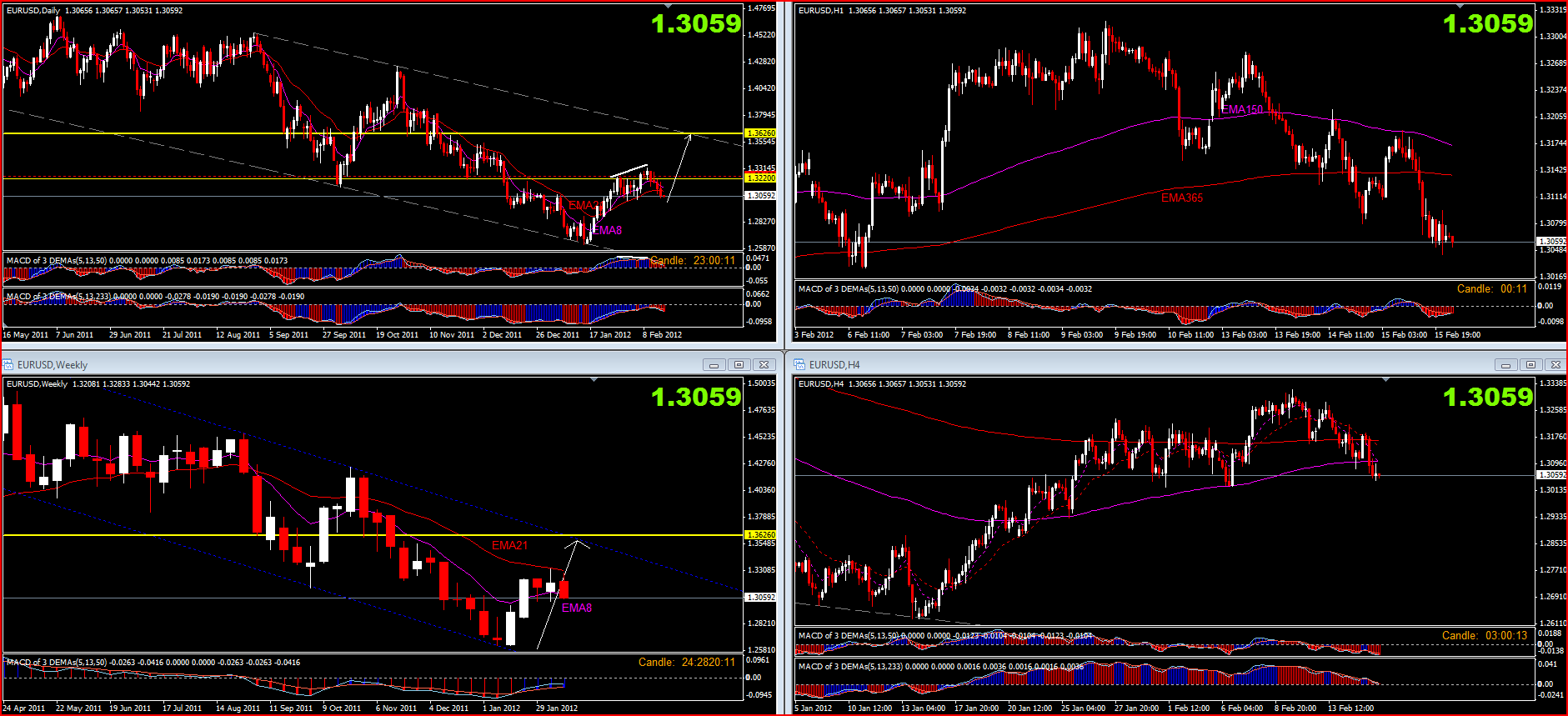Screen dimensions: 1568x716
Task: Click the 1.30592 current price tag on H4 chart
Action: pos(1552,475)
